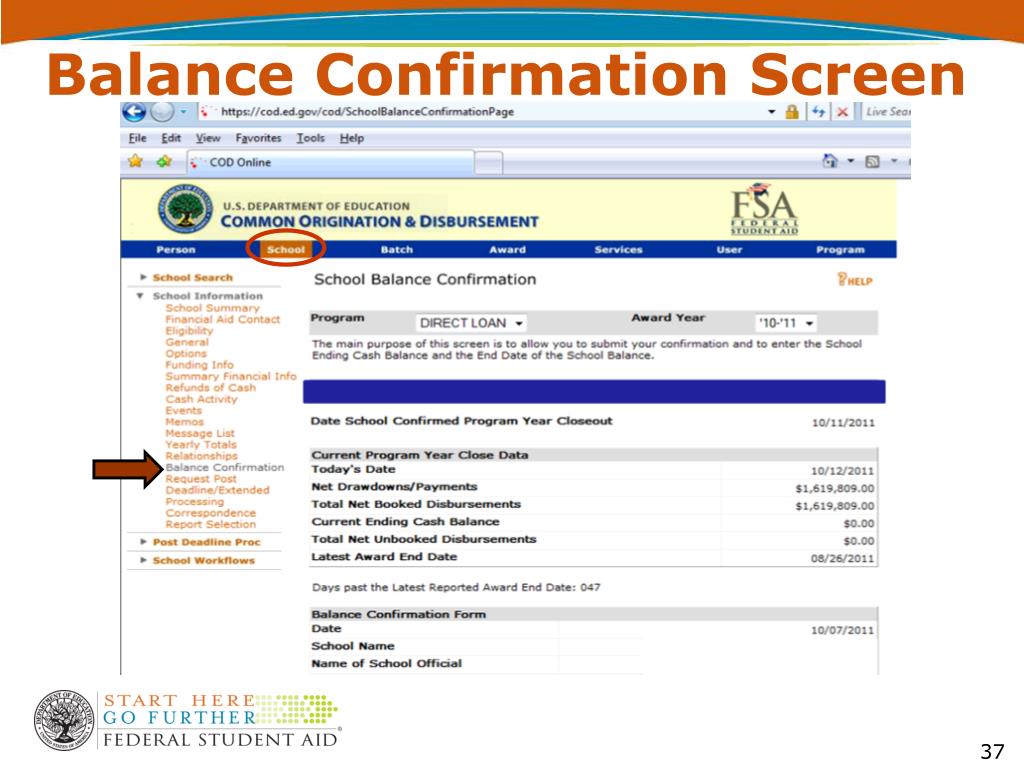Open the Edit menu
The width and height of the screenshot is (1024, 768).
171,138
